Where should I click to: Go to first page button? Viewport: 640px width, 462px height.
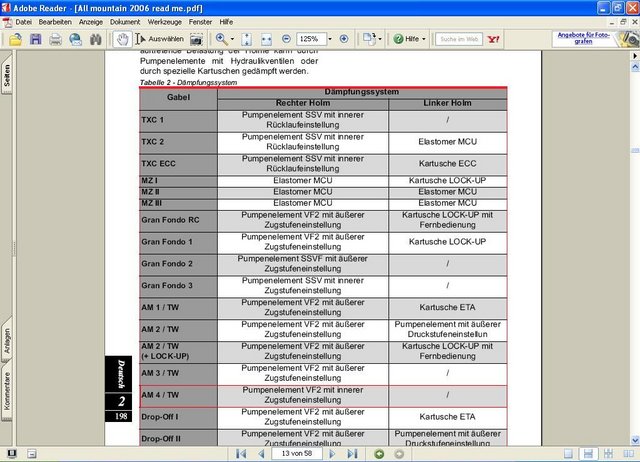(x=241, y=454)
